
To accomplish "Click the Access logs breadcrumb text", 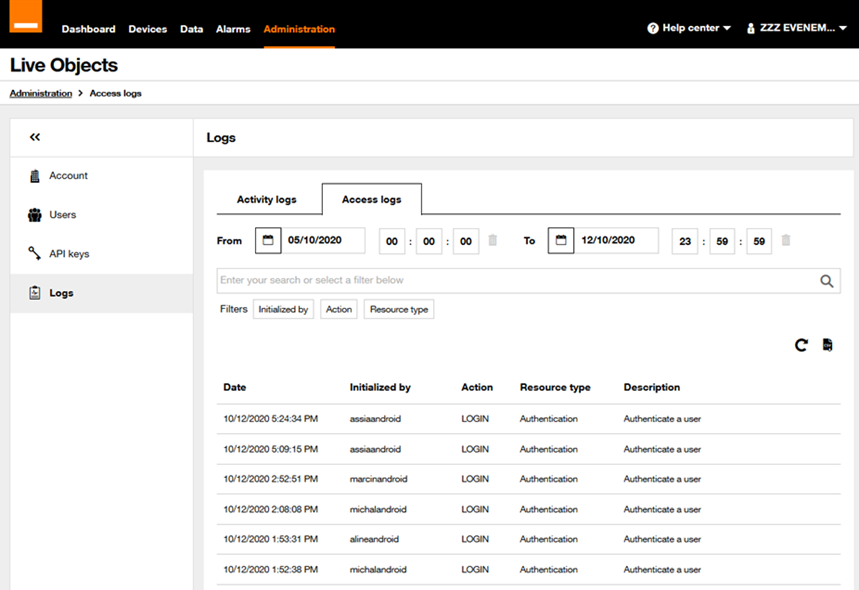I will click(116, 93).
